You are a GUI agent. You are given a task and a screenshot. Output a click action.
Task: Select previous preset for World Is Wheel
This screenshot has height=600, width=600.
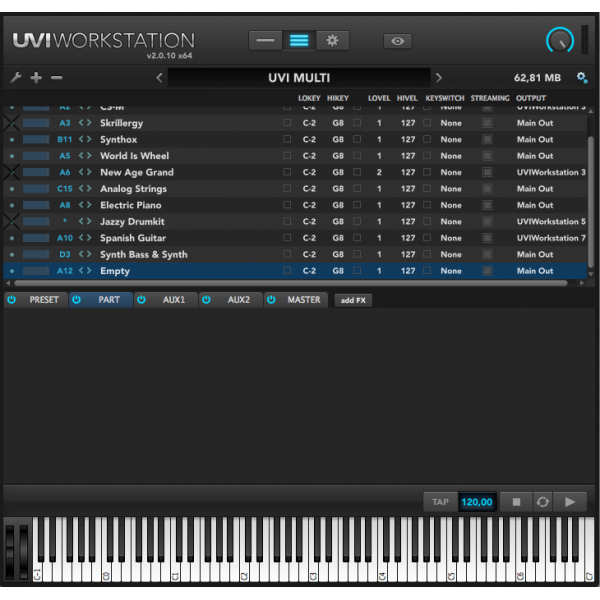81,156
